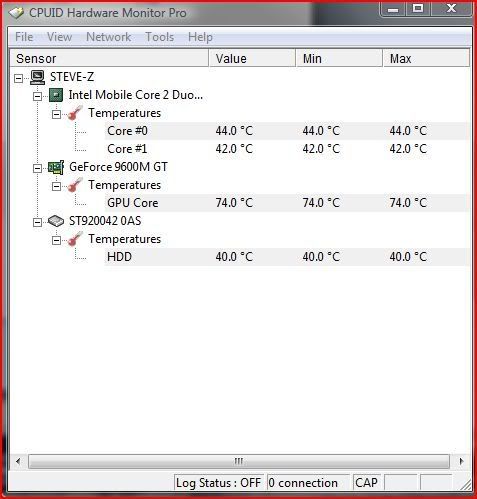This screenshot has height=499, width=477.
Task: Click the ST920042 0AS hard drive icon
Action: click(56, 221)
